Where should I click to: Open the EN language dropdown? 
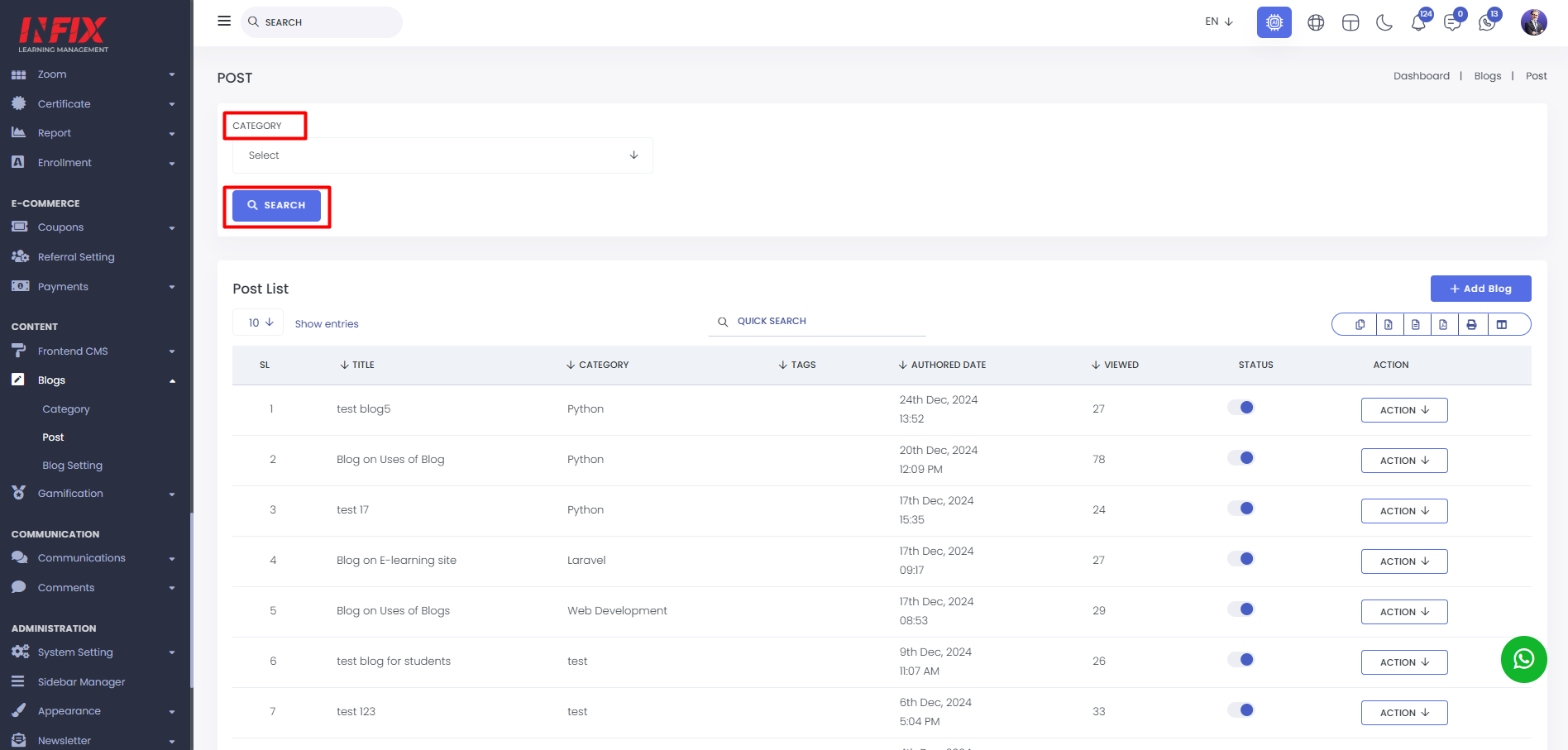click(x=1219, y=21)
